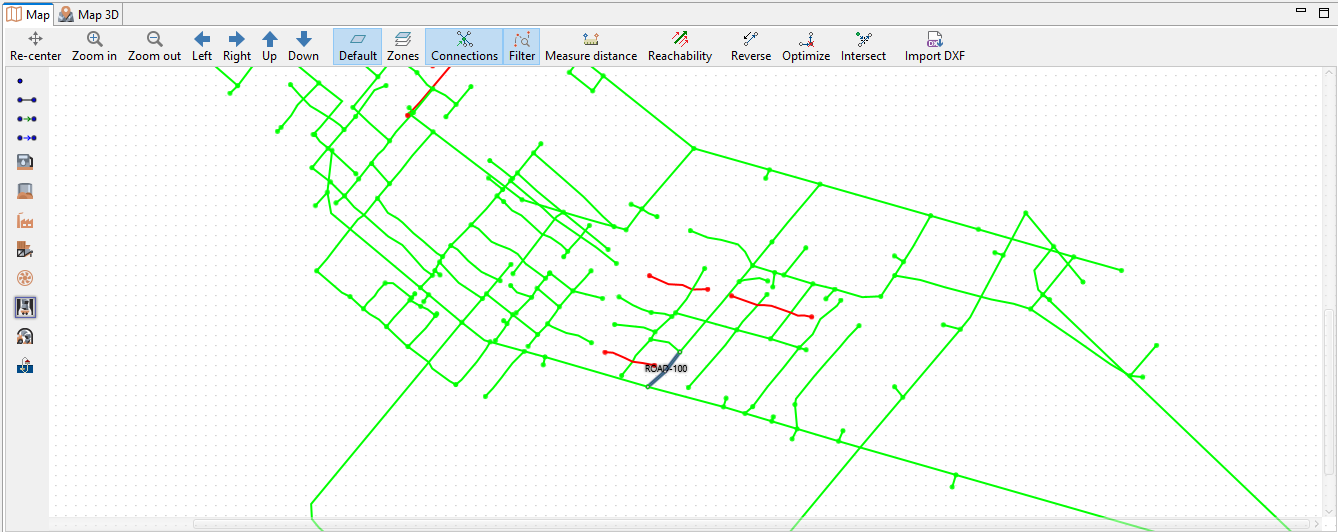
Task: Select the Intersect tool
Action: [863, 47]
